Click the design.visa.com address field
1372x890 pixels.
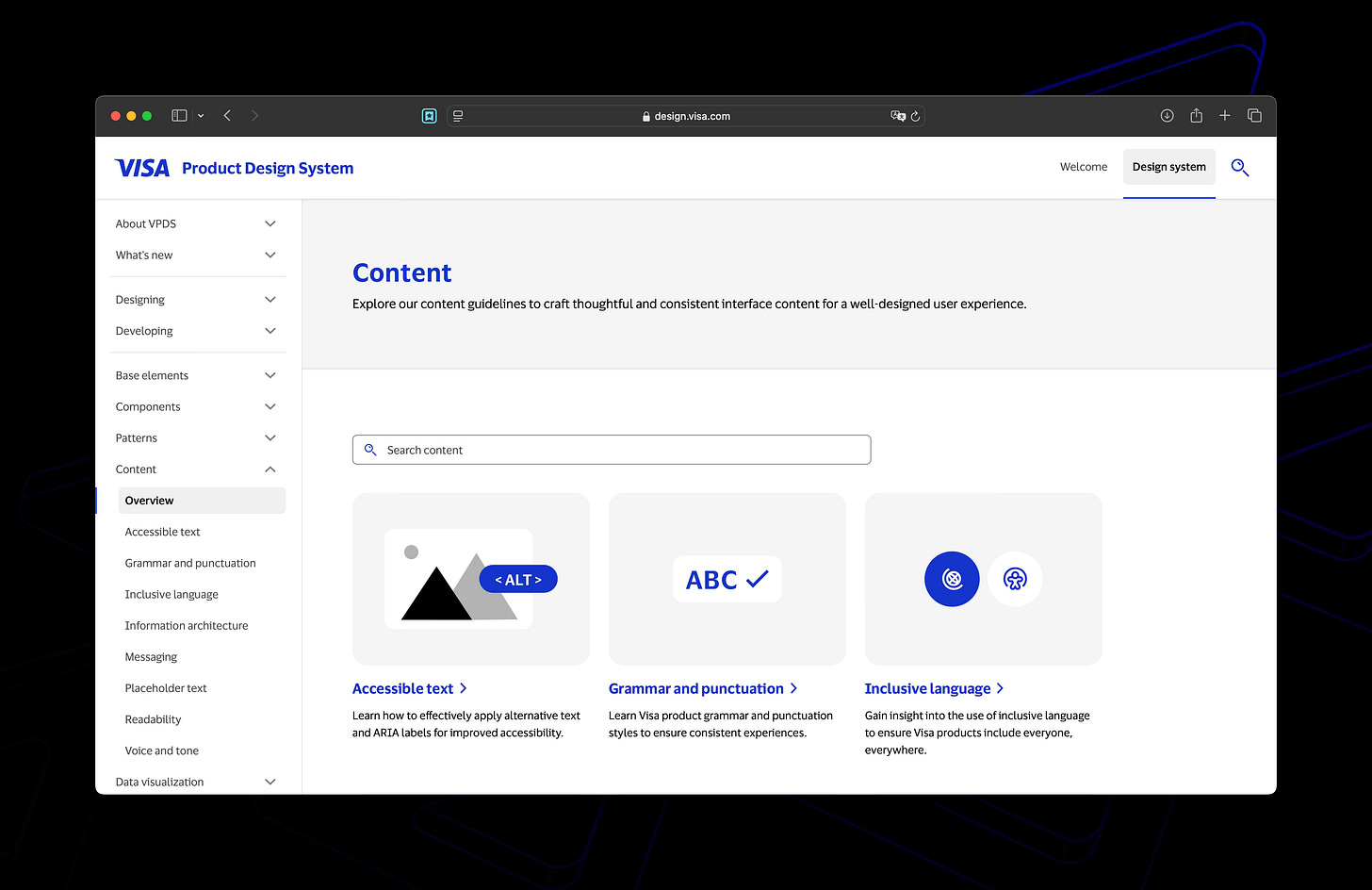point(685,116)
